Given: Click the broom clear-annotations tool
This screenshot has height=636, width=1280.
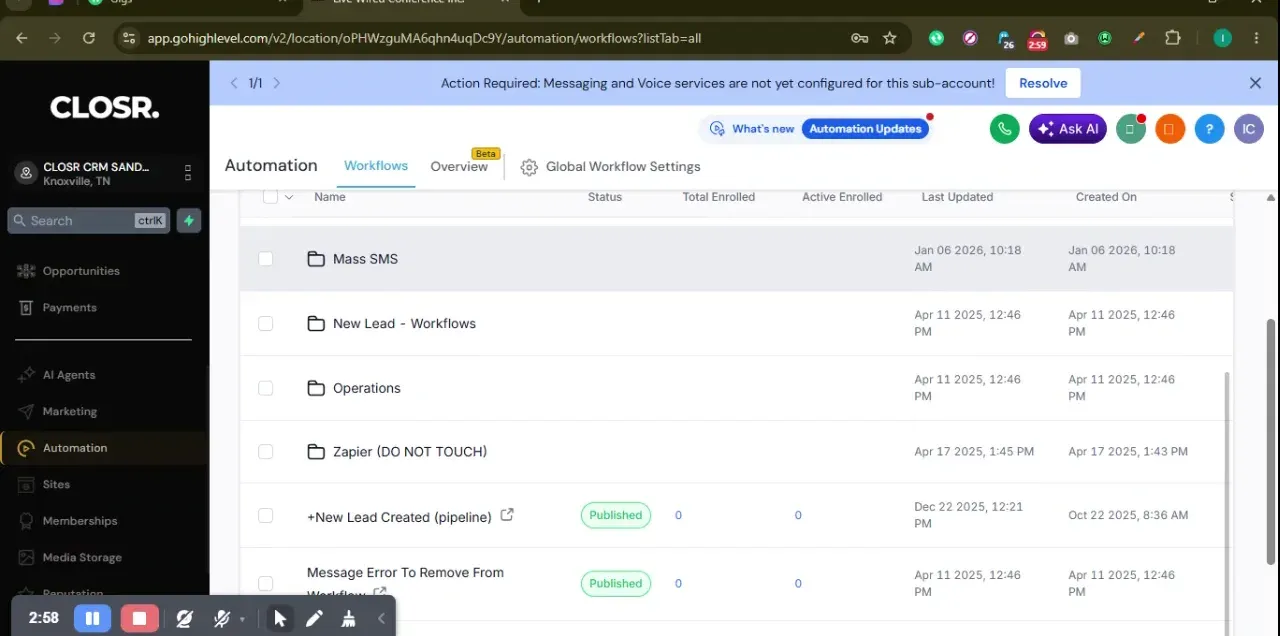Looking at the screenshot, I should (x=348, y=618).
